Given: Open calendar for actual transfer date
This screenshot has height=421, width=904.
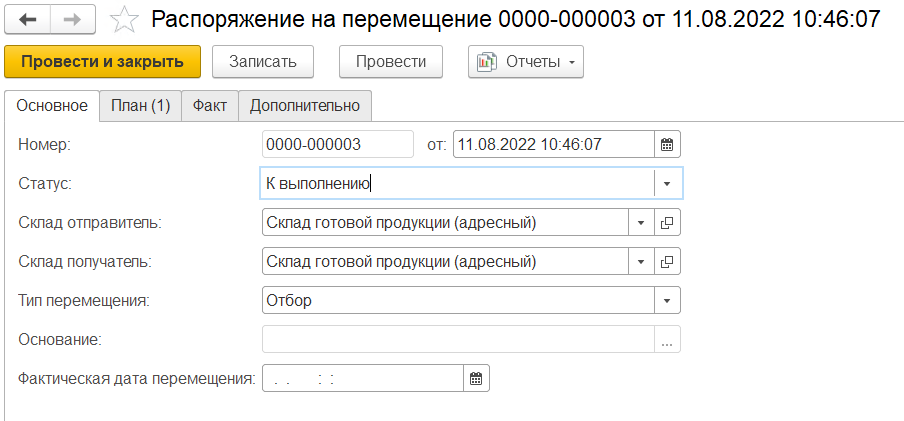Looking at the screenshot, I should (x=476, y=378).
